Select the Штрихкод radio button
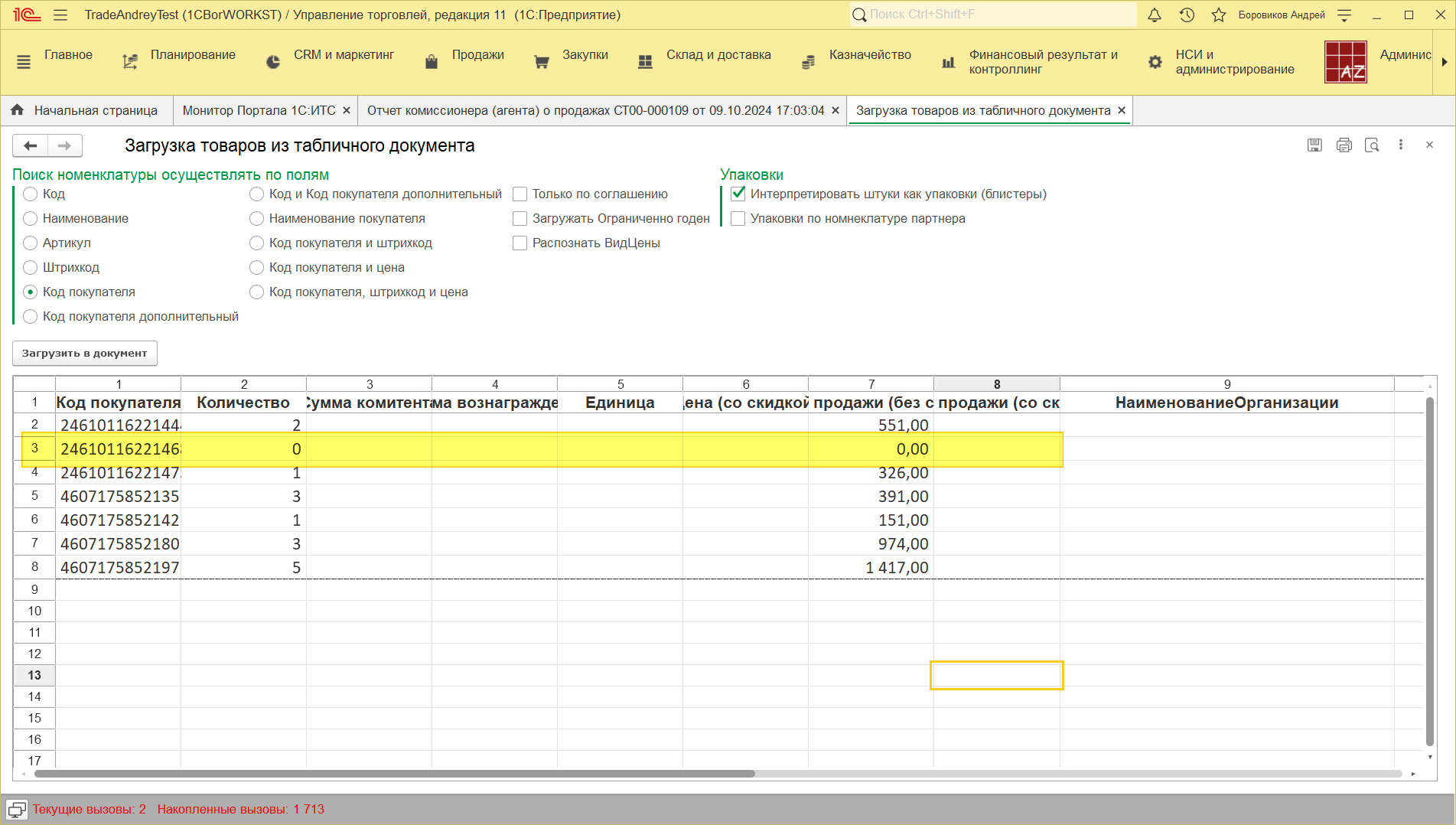 [x=31, y=268]
